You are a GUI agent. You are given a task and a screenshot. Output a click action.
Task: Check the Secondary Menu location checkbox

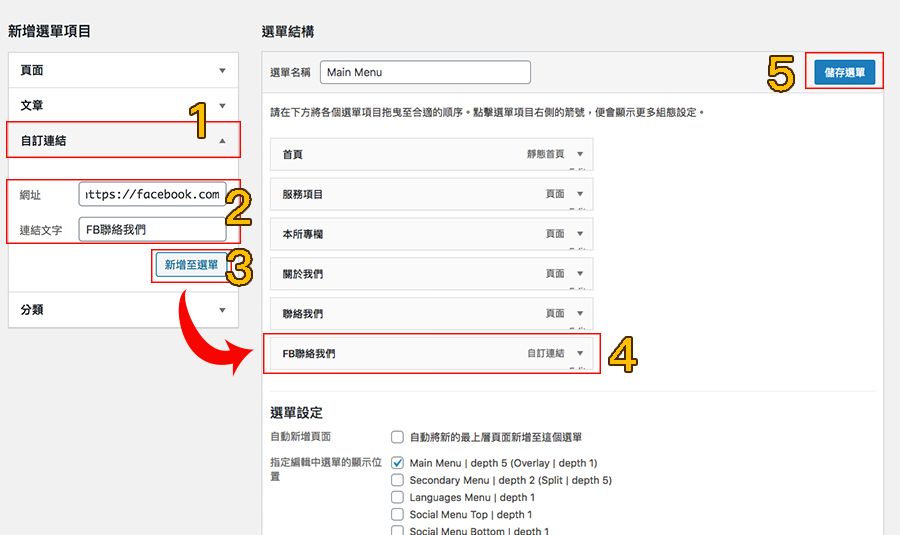(398, 480)
